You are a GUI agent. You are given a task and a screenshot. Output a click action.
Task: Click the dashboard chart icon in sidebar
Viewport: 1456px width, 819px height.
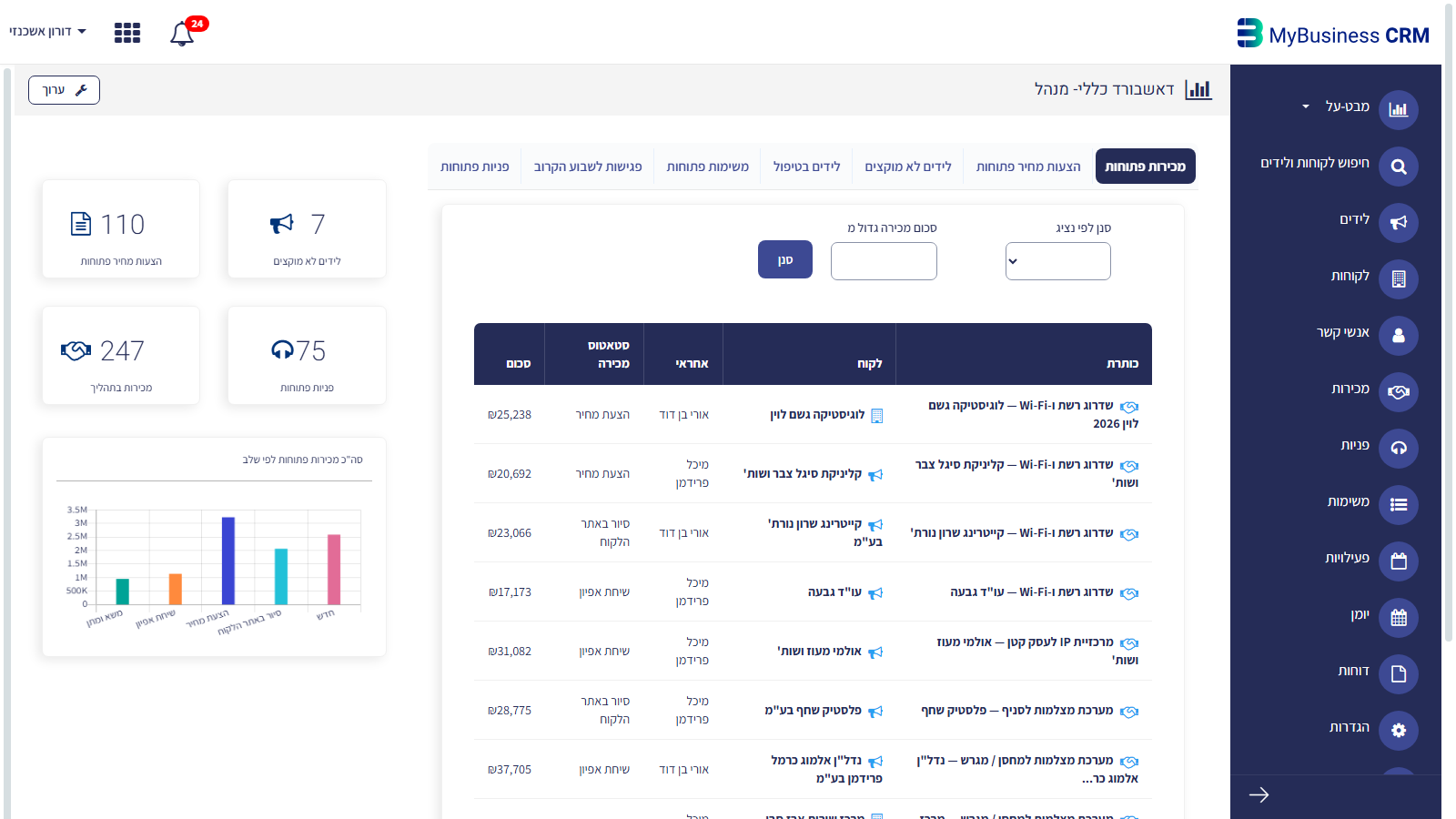point(1399,110)
